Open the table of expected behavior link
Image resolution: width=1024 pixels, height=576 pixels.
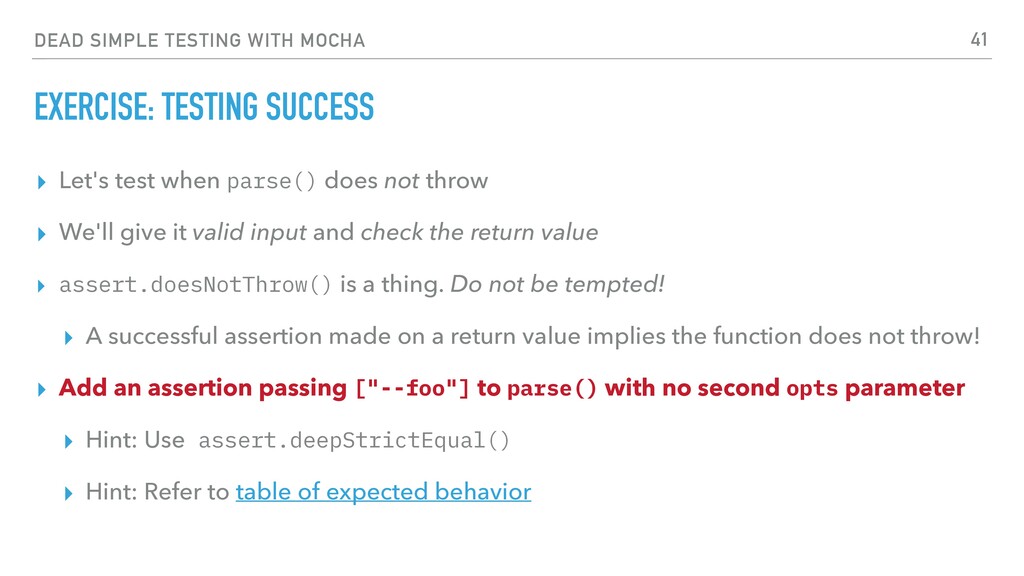(x=383, y=492)
